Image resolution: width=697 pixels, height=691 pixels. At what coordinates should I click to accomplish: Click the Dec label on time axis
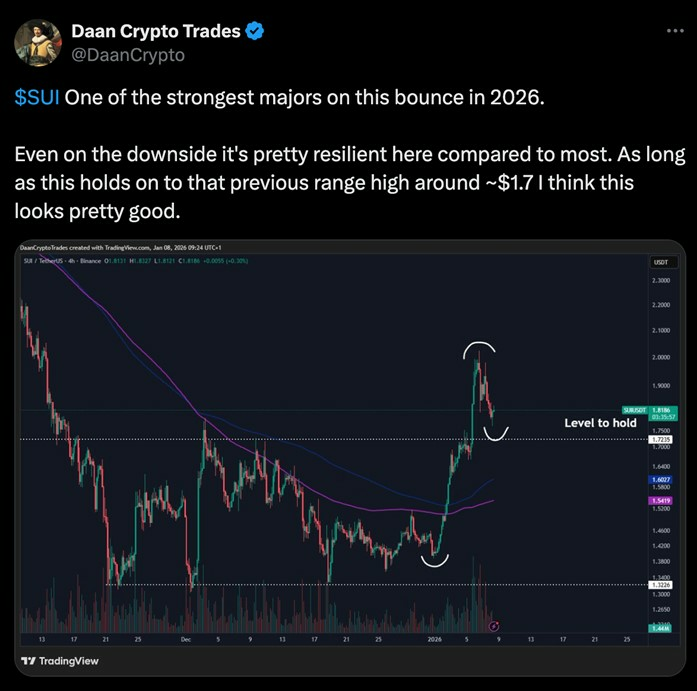(186, 637)
